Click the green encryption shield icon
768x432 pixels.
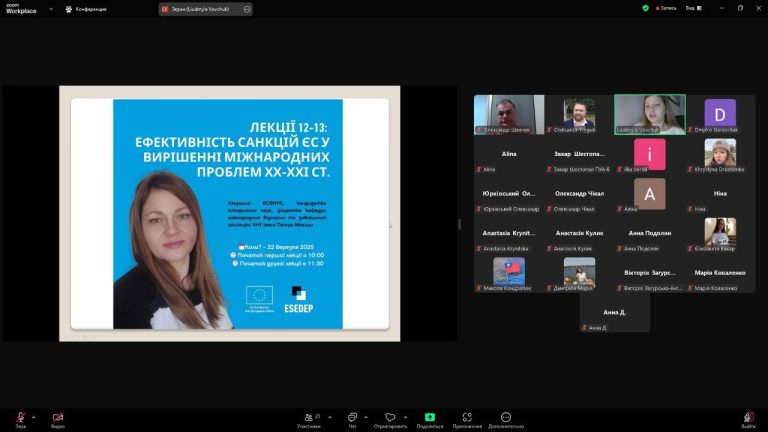(x=645, y=8)
